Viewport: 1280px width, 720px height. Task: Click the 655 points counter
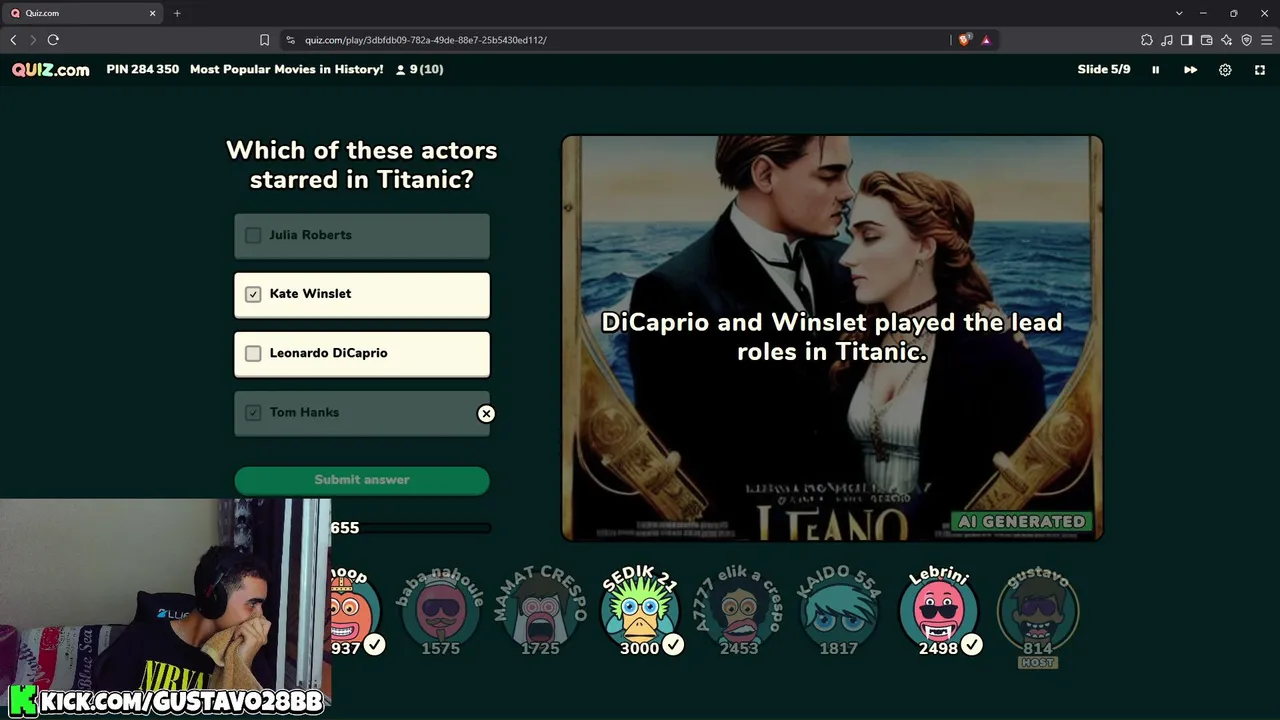tap(344, 528)
